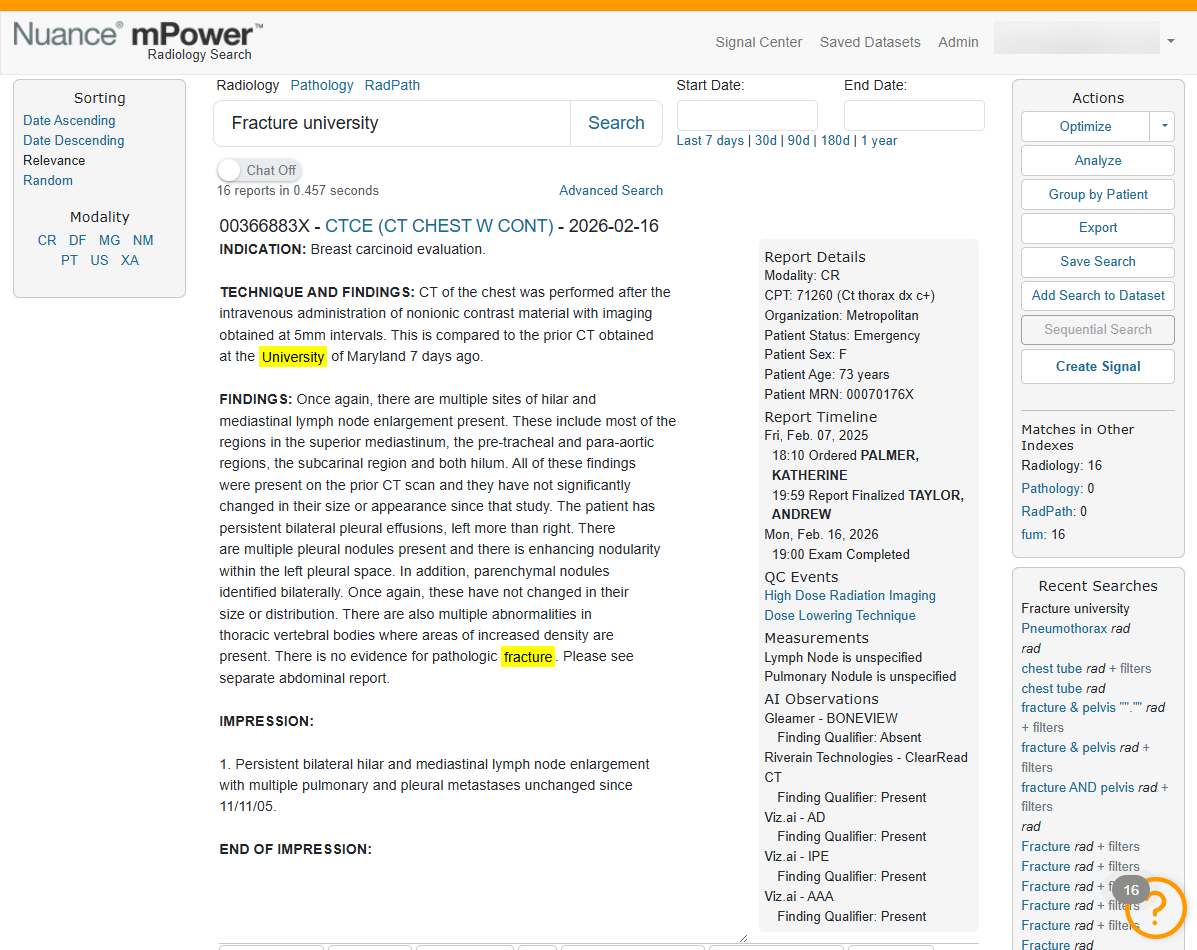Click RadPath index matches link
1197x950 pixels.
(1047, 511)
